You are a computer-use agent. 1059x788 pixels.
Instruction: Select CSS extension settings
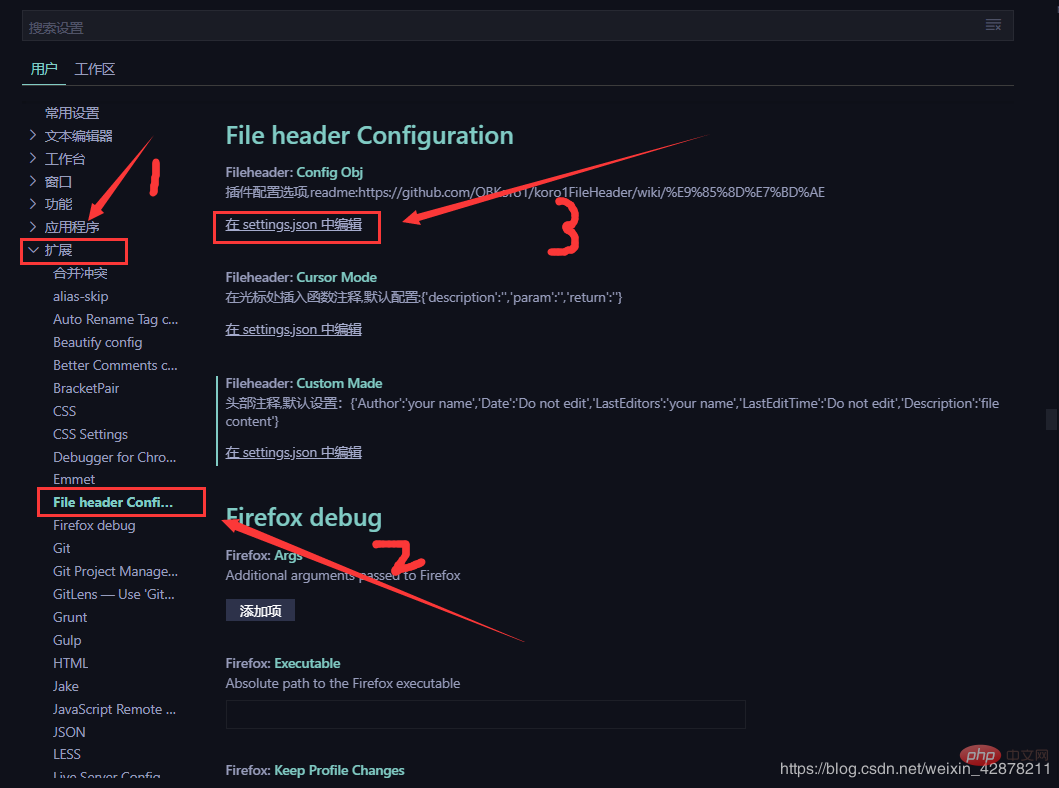tap(64, 411)
